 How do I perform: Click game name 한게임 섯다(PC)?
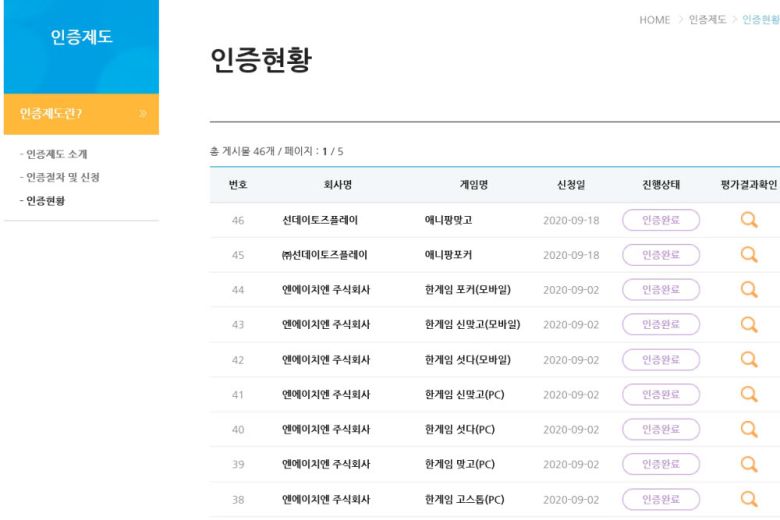click(460, 429)
